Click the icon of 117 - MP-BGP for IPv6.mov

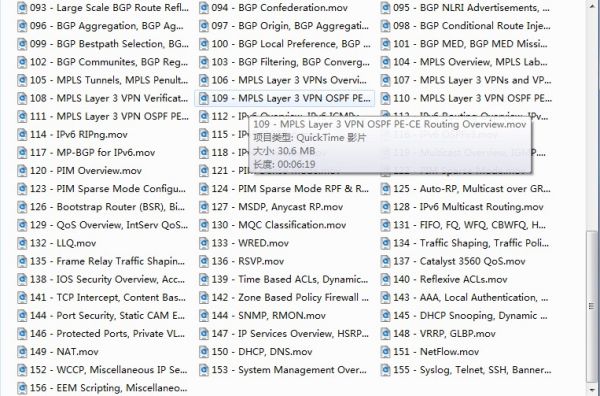pyautogui.click(x=22, y=153)
